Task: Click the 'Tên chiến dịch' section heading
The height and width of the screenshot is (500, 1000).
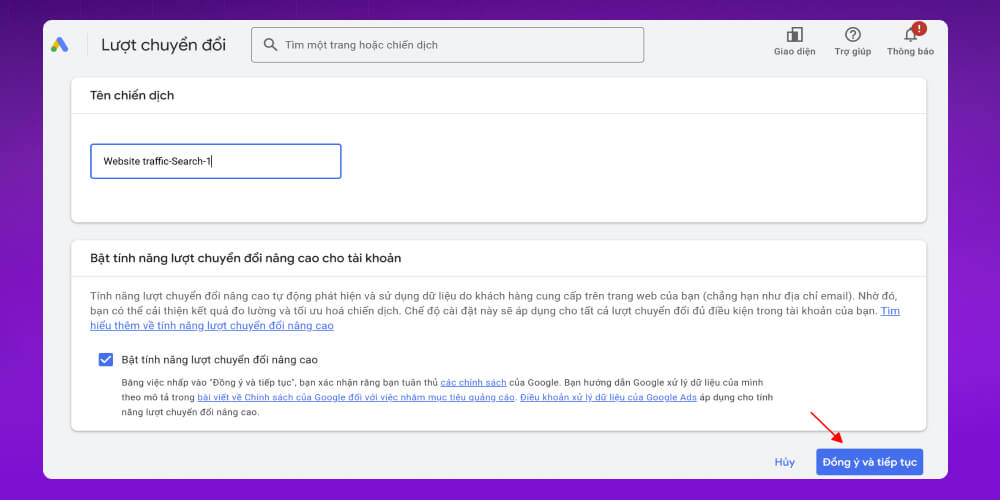Action: (132, 96)
